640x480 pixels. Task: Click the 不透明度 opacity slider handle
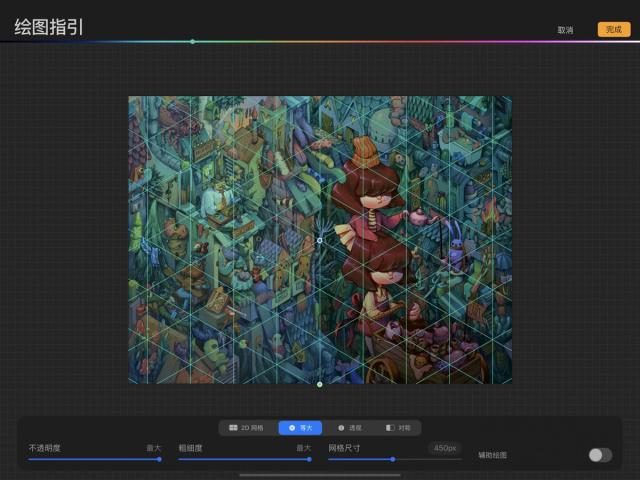[159, 460]
